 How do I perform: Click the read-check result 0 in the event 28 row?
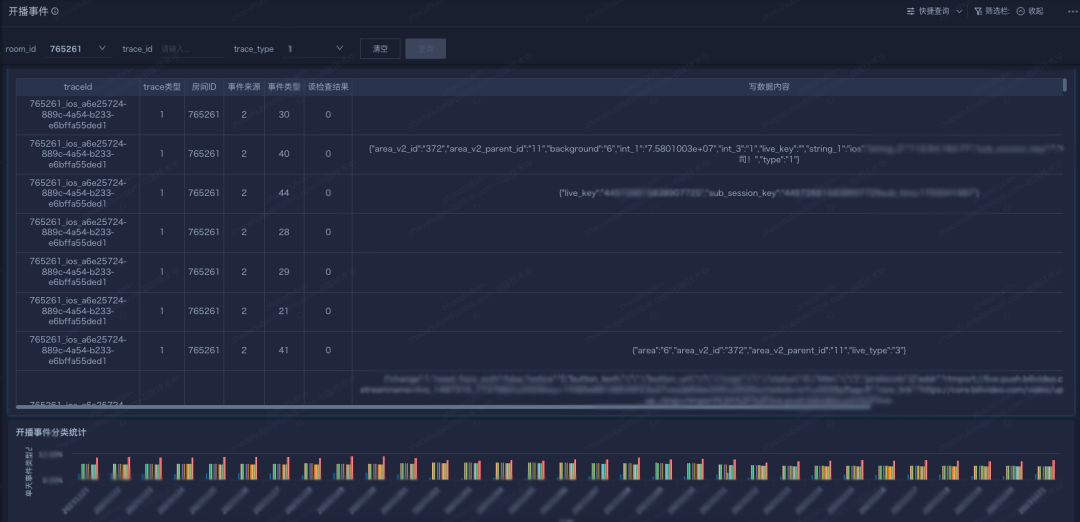pos(328,233)
